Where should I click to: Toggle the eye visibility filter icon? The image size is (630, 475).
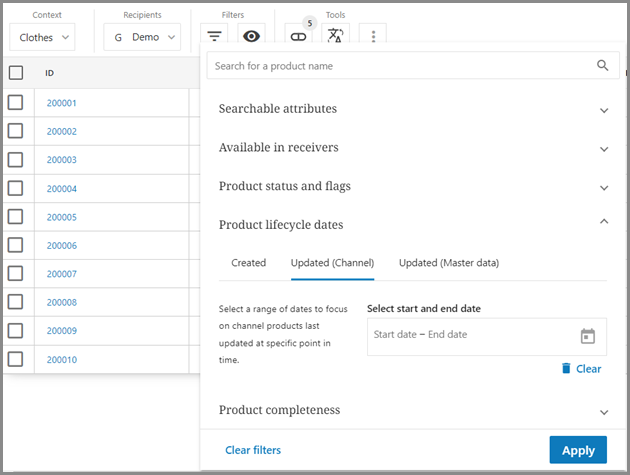point(251,37)
